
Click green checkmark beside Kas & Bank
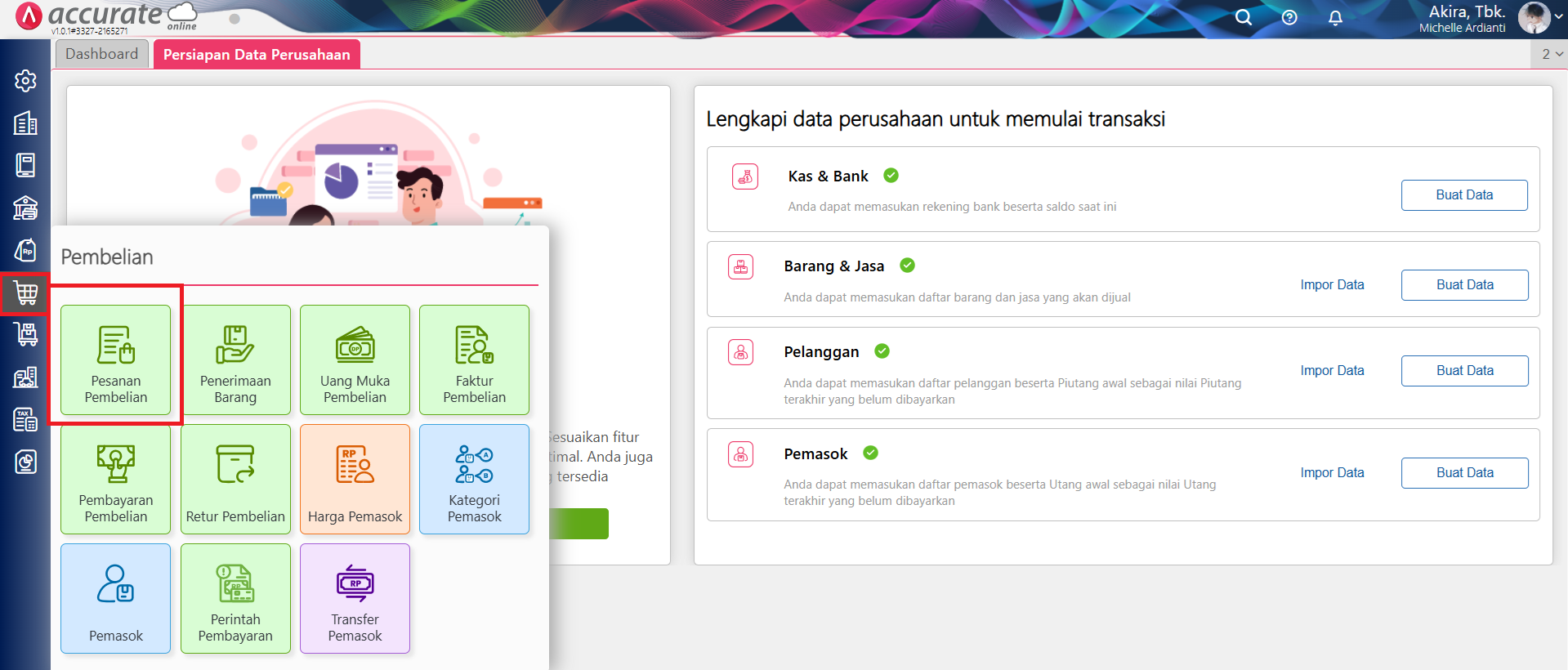(891, 176)
